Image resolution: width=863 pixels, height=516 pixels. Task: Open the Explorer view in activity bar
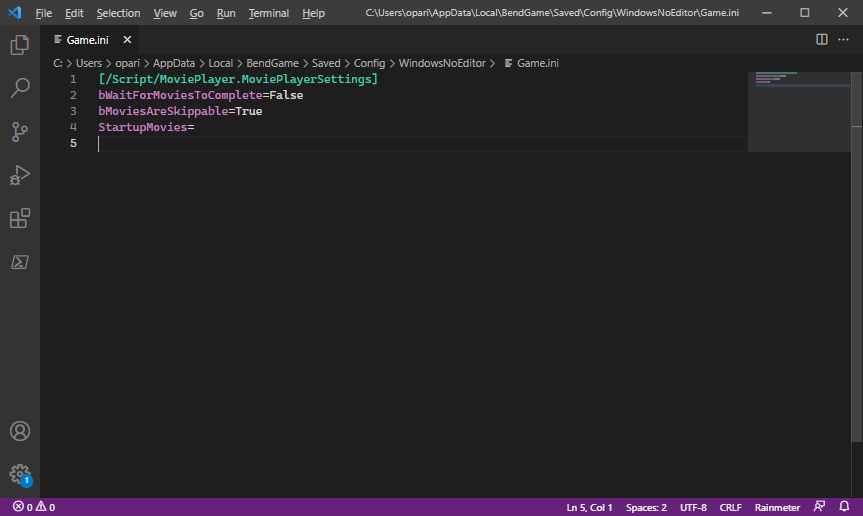click(x=20, y=45)
